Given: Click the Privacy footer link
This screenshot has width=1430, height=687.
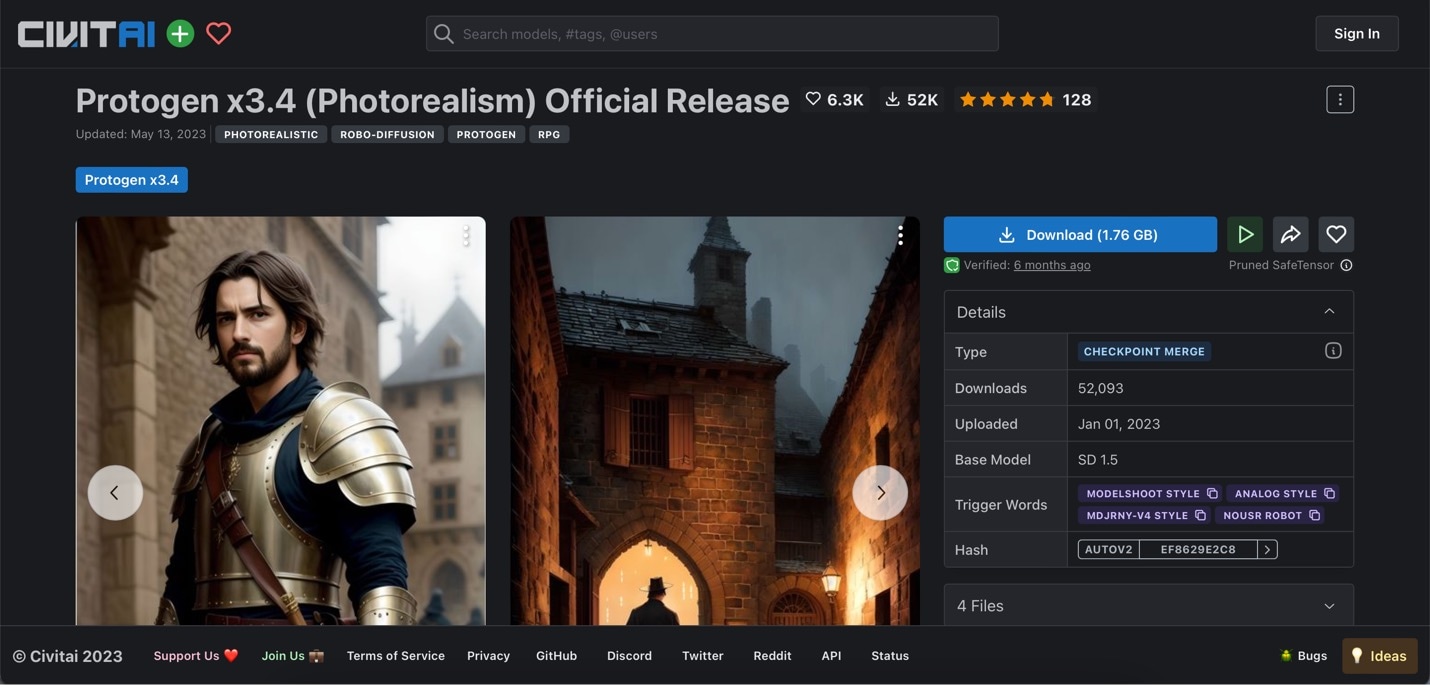Looking at the screenshot, I should tap(488, 656).
